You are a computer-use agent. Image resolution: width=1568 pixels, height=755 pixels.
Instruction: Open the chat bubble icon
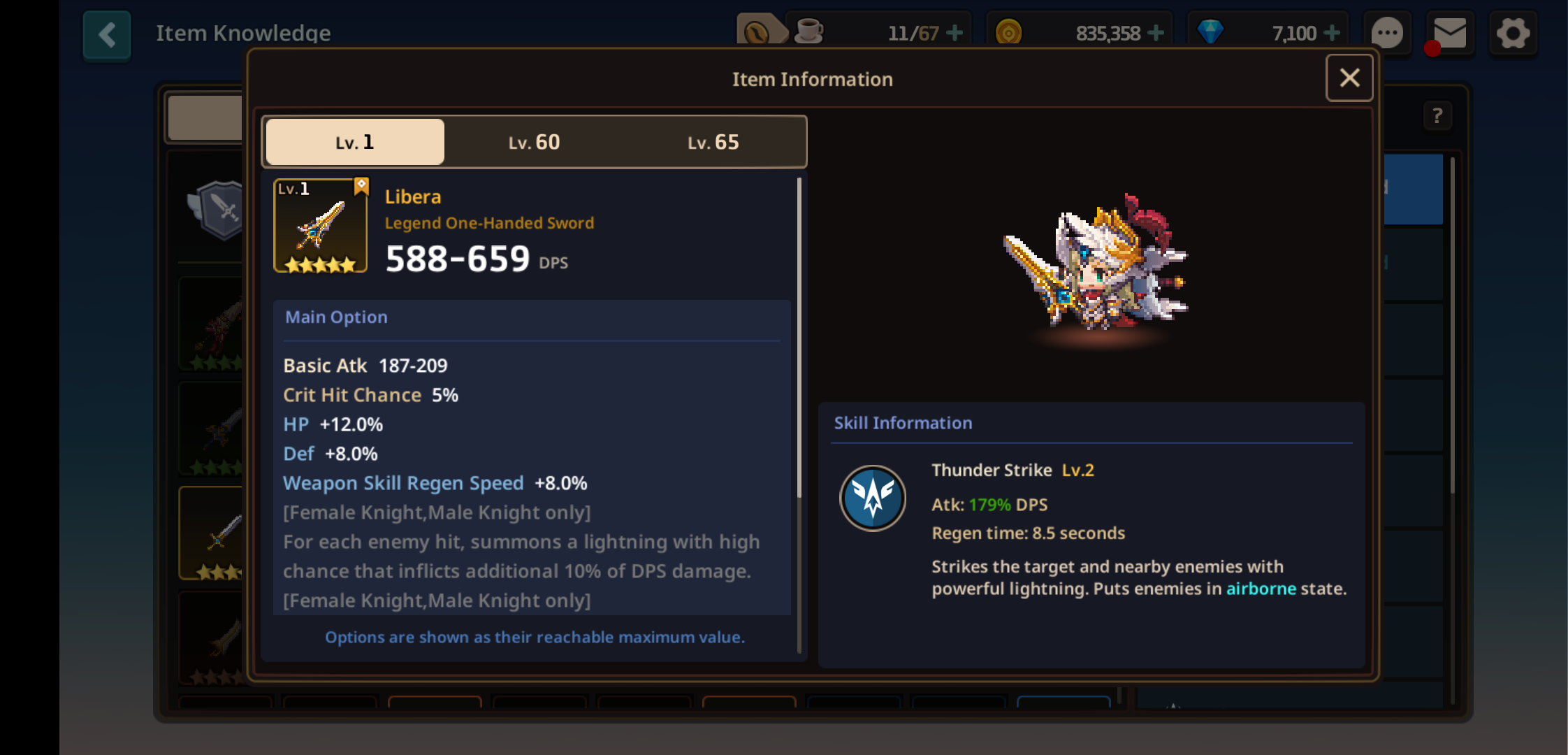click(1387, 33)
